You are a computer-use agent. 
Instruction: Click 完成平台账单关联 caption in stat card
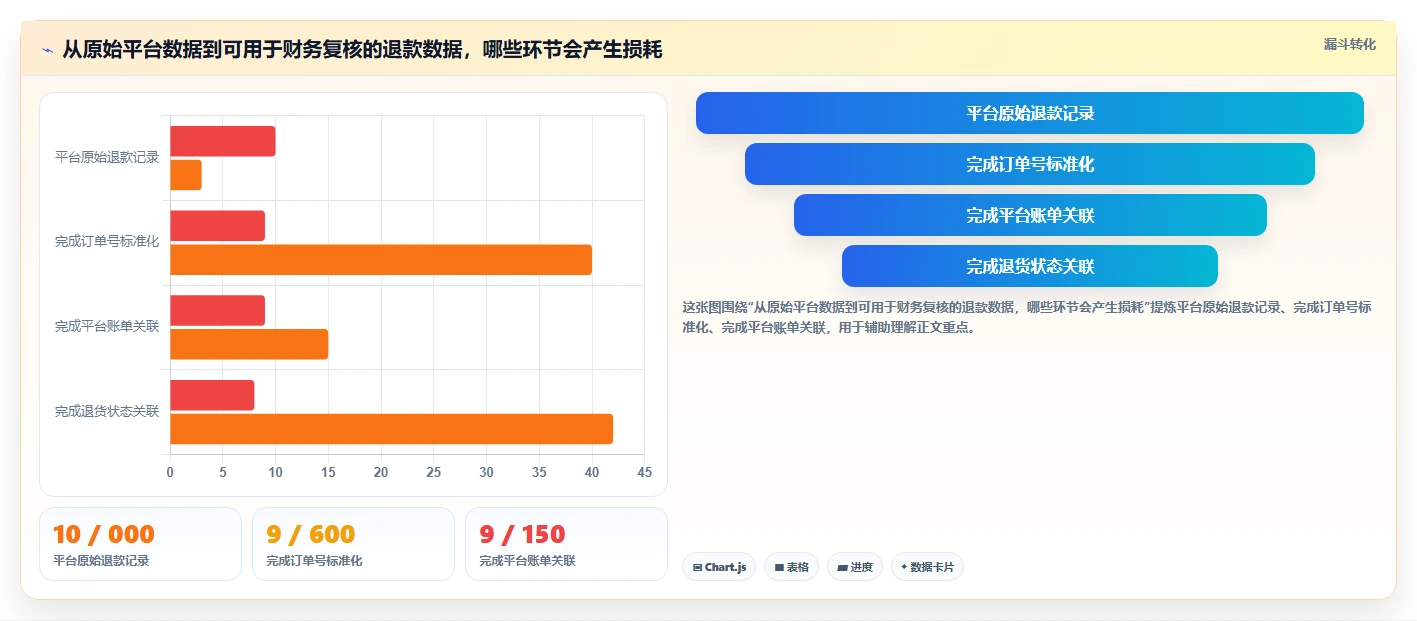coord(527,561)
